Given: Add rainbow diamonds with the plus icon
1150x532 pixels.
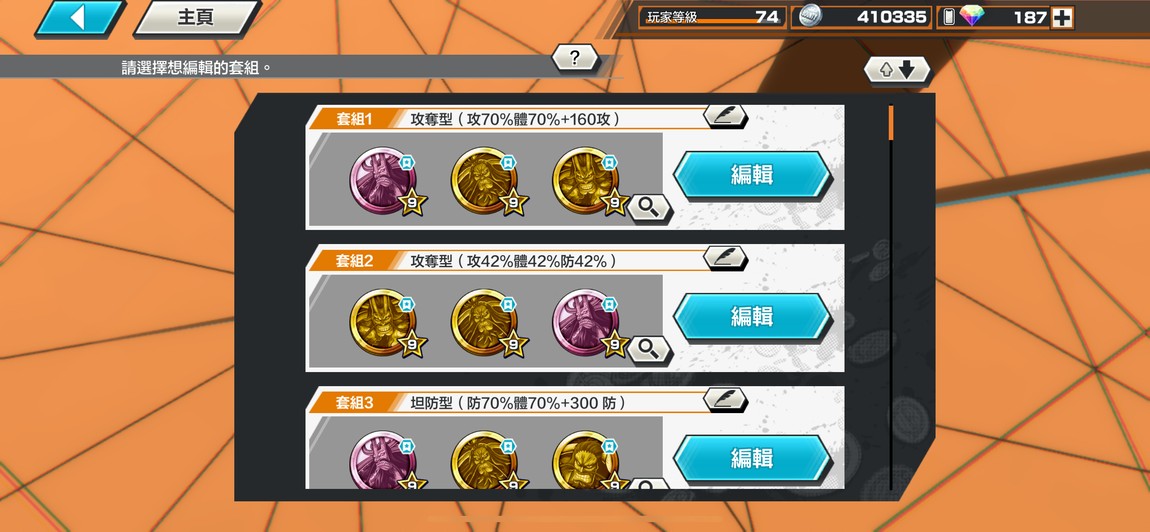Looking at the screenshot, I should pos(1061,18).
